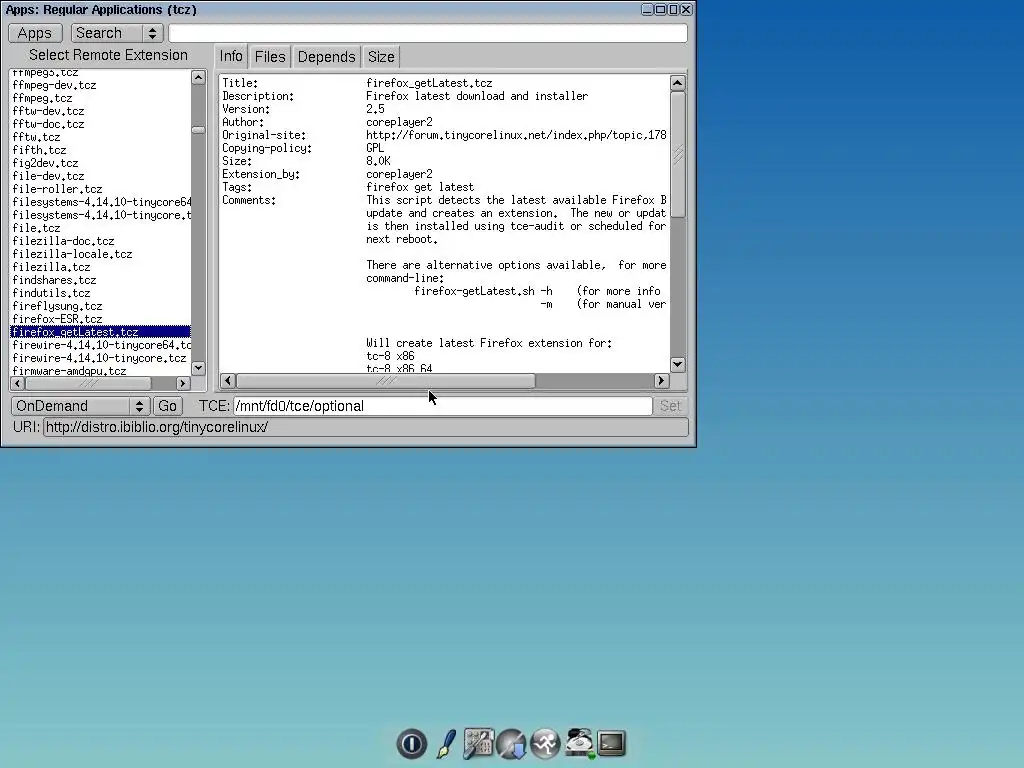This screenshot has height=768, width=1024.
Task: Select ffmpeg-dev.tcz in the list
Action: pyautogui.click(x=54, y=85)
